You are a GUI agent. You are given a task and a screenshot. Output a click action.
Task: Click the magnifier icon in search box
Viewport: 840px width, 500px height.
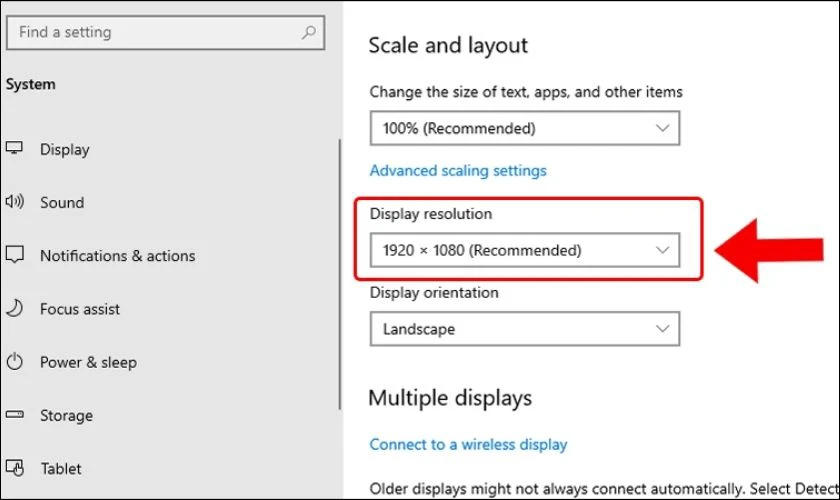tap(309, 32)
